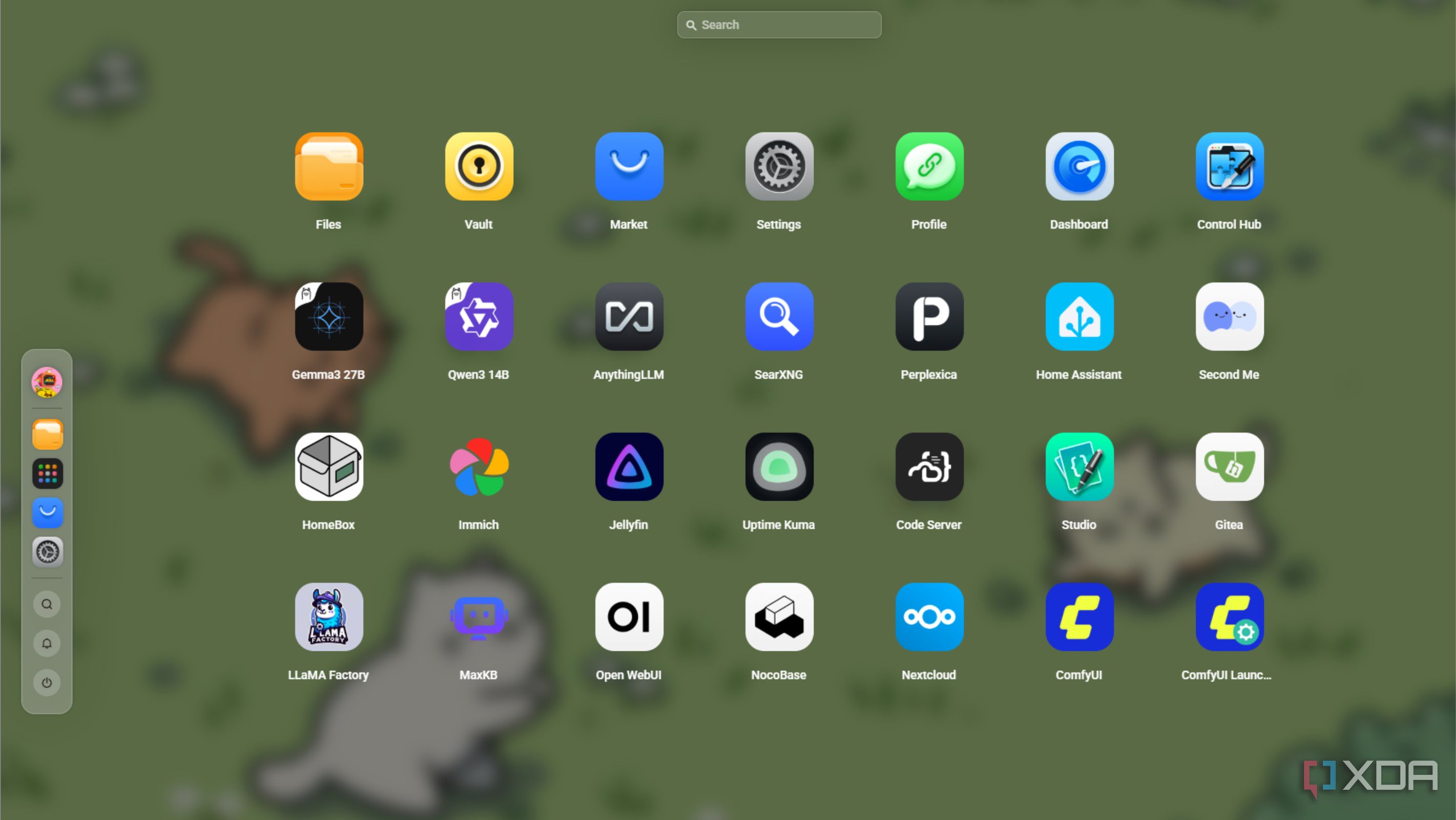The image size is (1456, 820).
Task: Click the Search field at top
Action: [x=779, y=25]
